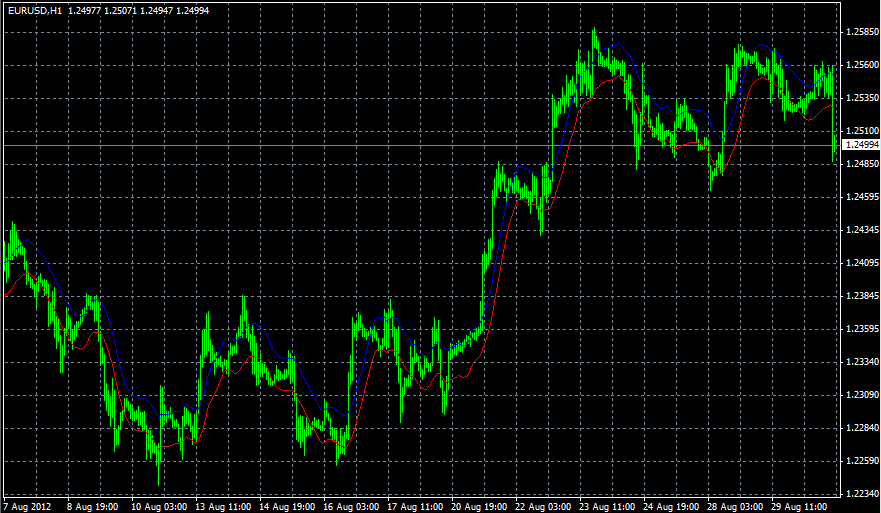
Task: Click the 8 Aug 19:00 time label
Action: (x=93, y=507)
